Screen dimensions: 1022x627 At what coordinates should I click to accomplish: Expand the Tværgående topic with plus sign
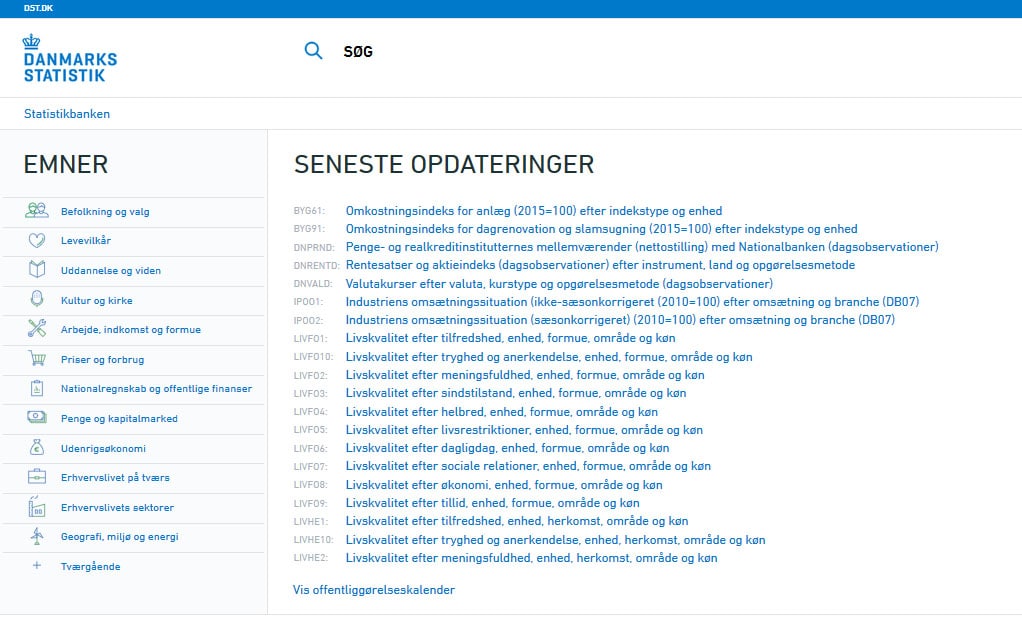pos(38,566)
